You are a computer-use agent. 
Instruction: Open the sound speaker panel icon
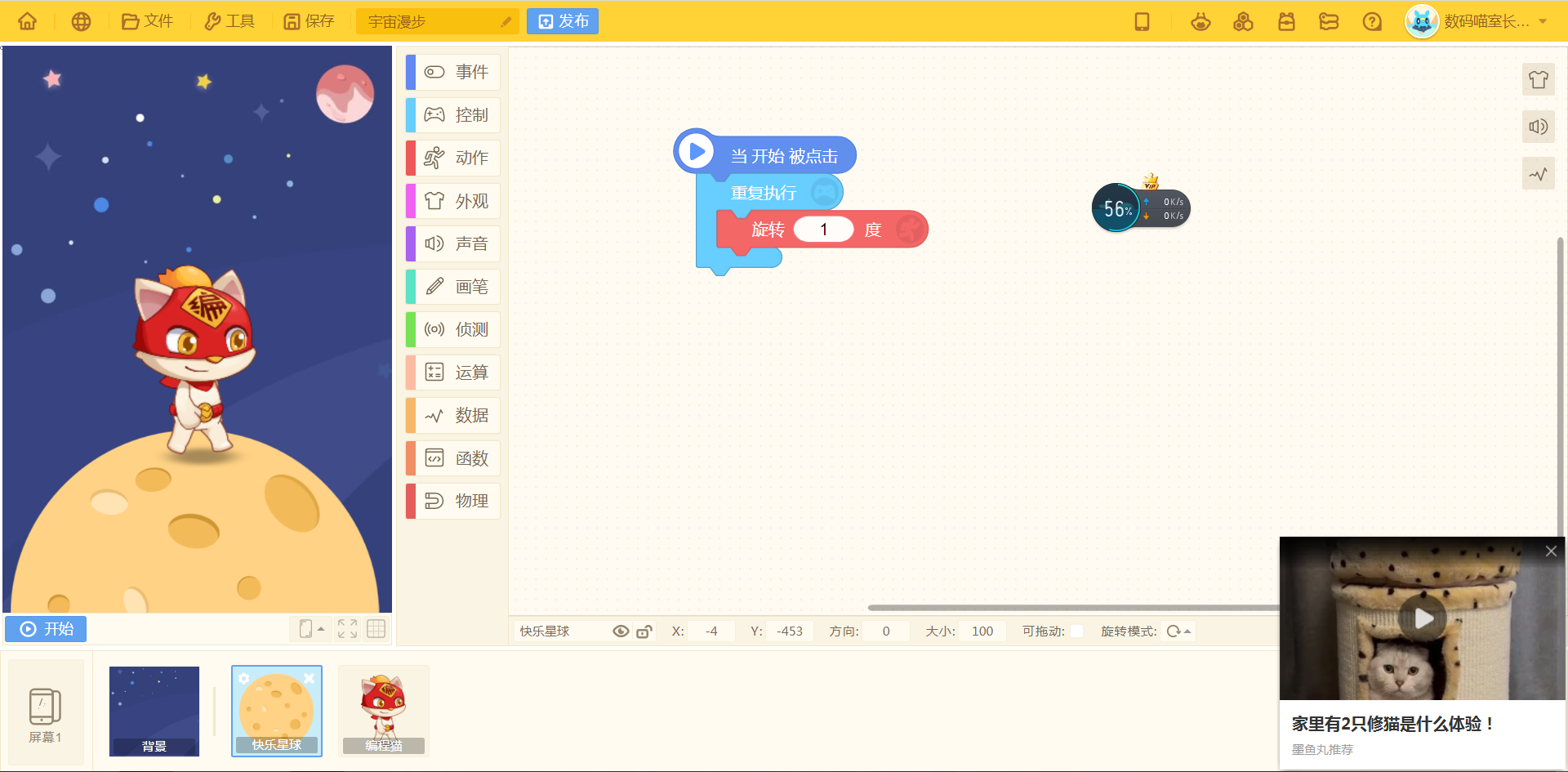coord(1539,127)
